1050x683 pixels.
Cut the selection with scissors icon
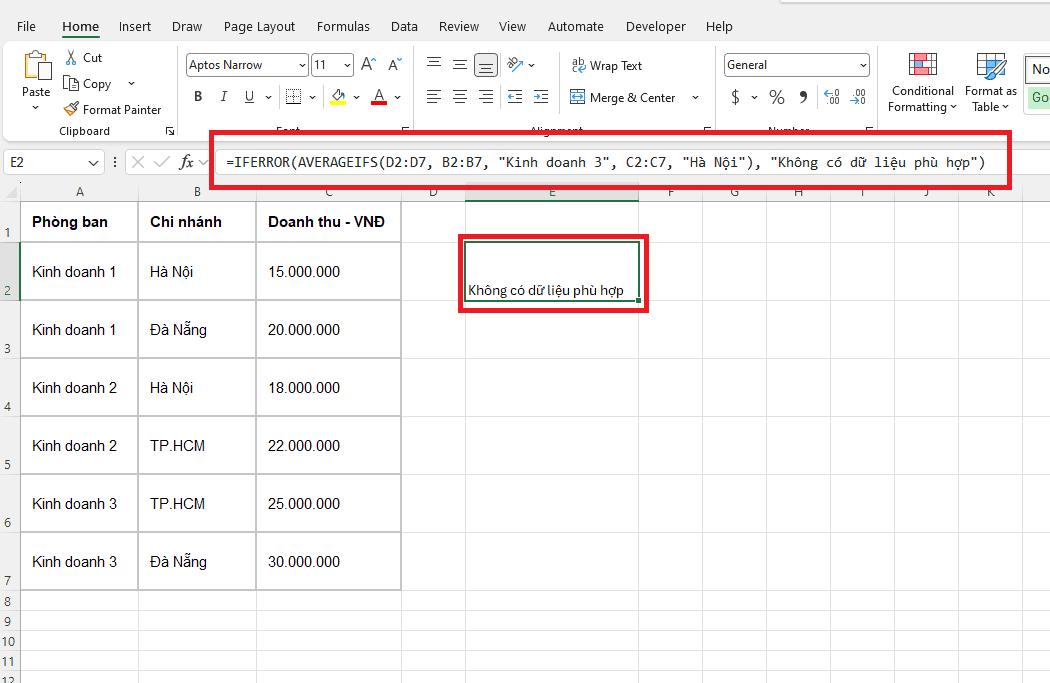[71, 58]
